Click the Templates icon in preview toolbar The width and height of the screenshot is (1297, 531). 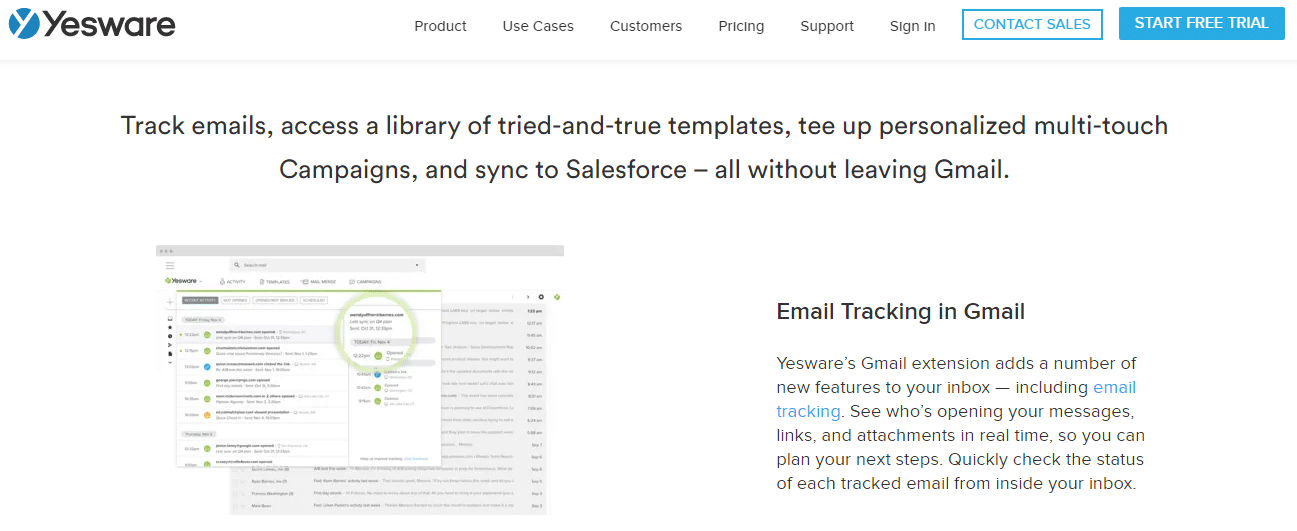[x=262, y=282]
